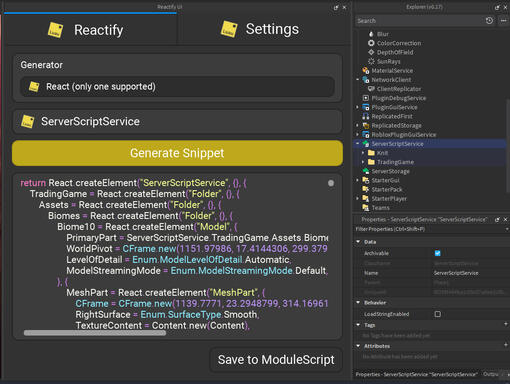Image resolution: width=510 pixels, height=384 pixels.
Task: Expand the TradingGame folder node
Action: pos(363,162)
